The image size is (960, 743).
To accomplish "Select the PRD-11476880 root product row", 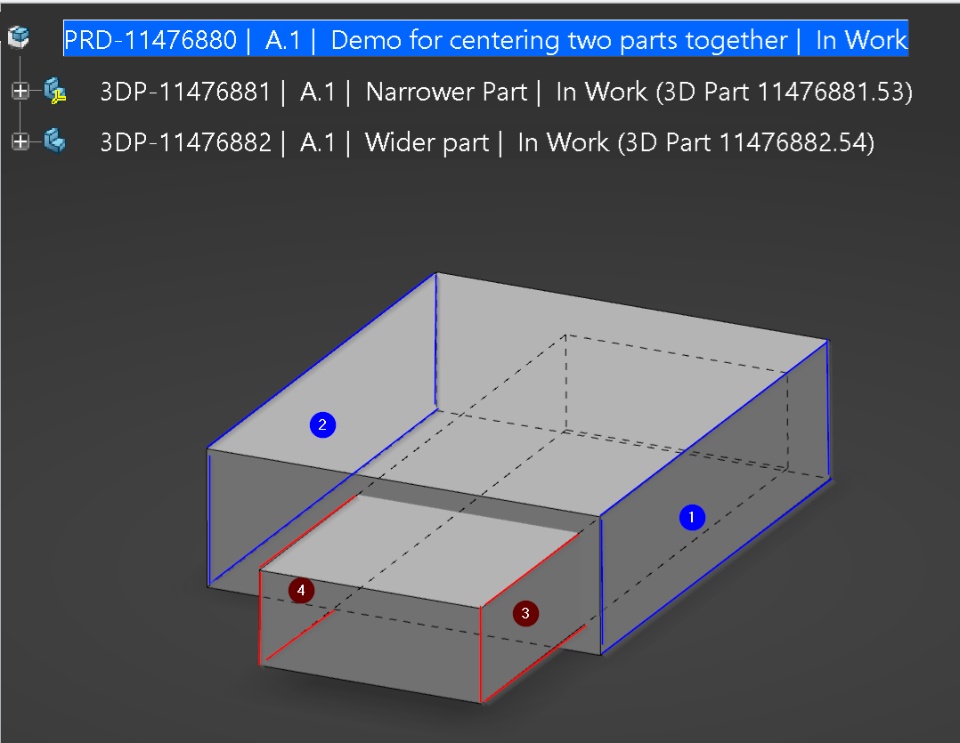I will 486,40.
